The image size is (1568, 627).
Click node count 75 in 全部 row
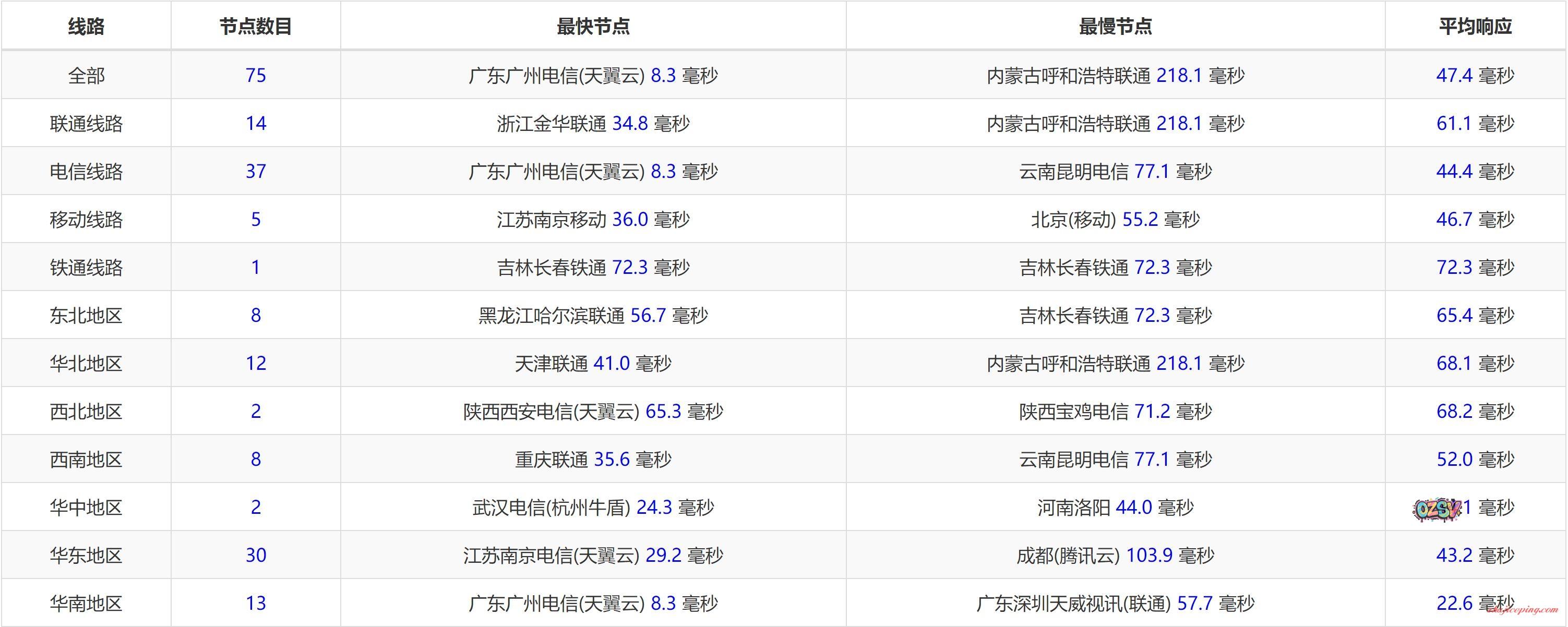[x=256, y=76]
